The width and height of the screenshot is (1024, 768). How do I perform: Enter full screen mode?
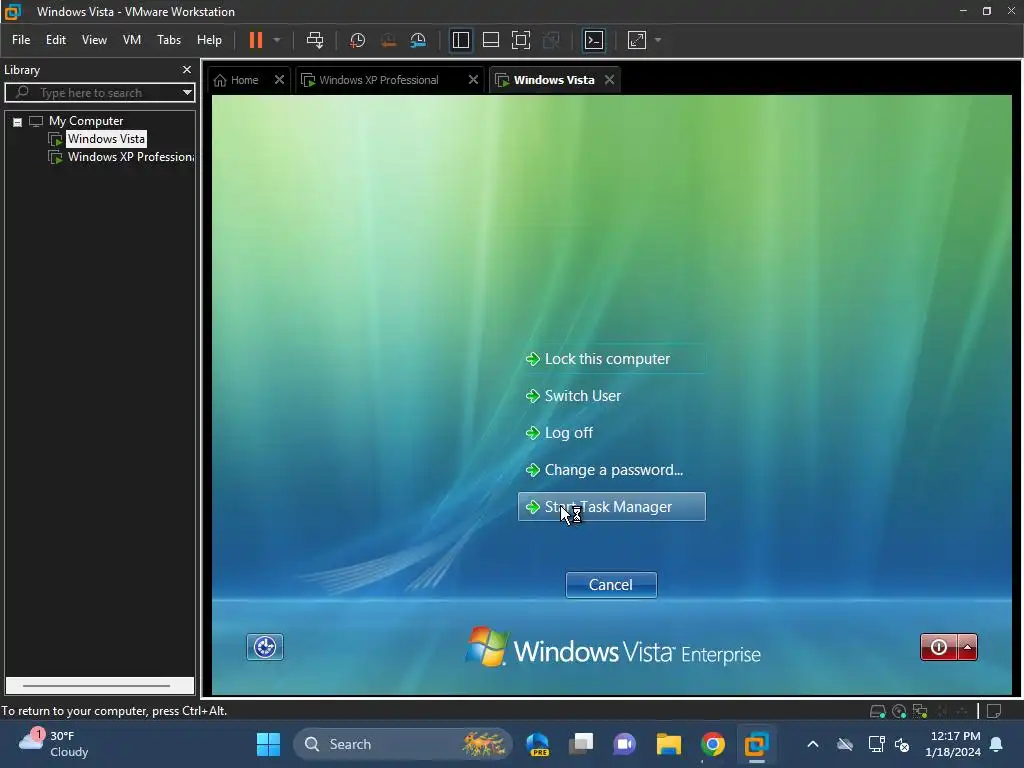[520, 40]
